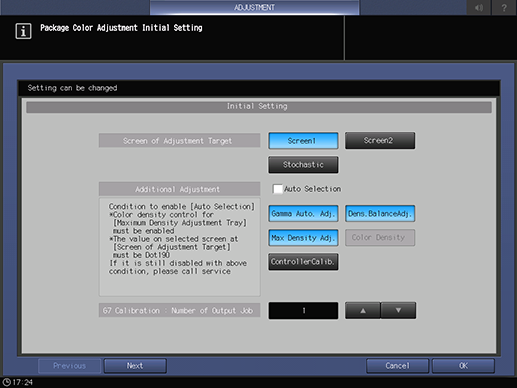Switch to the ADJUSTMENT tab
517x388 pixels.
254,7
